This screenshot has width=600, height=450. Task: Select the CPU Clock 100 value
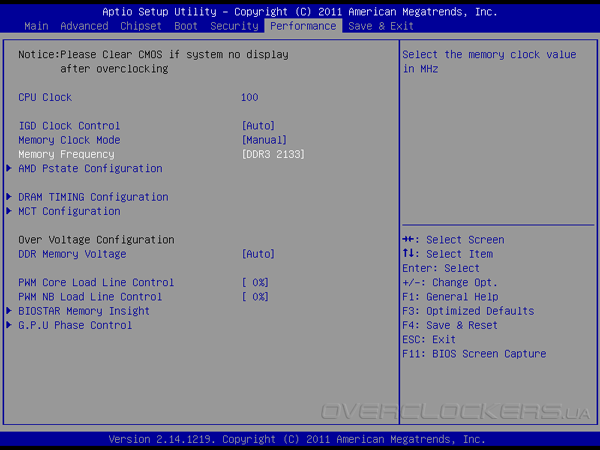click(249, 97)
